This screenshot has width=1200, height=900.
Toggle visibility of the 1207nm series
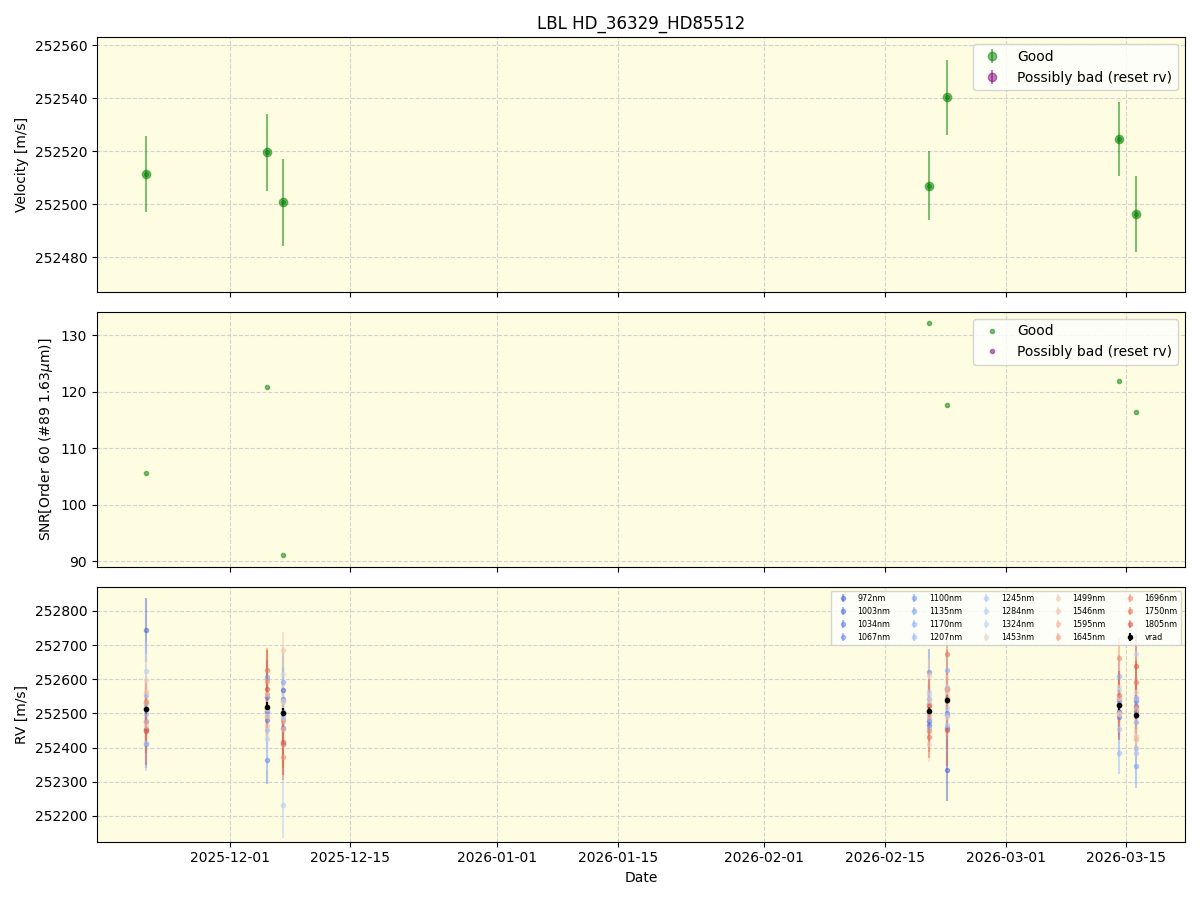[x=914, y=637]
